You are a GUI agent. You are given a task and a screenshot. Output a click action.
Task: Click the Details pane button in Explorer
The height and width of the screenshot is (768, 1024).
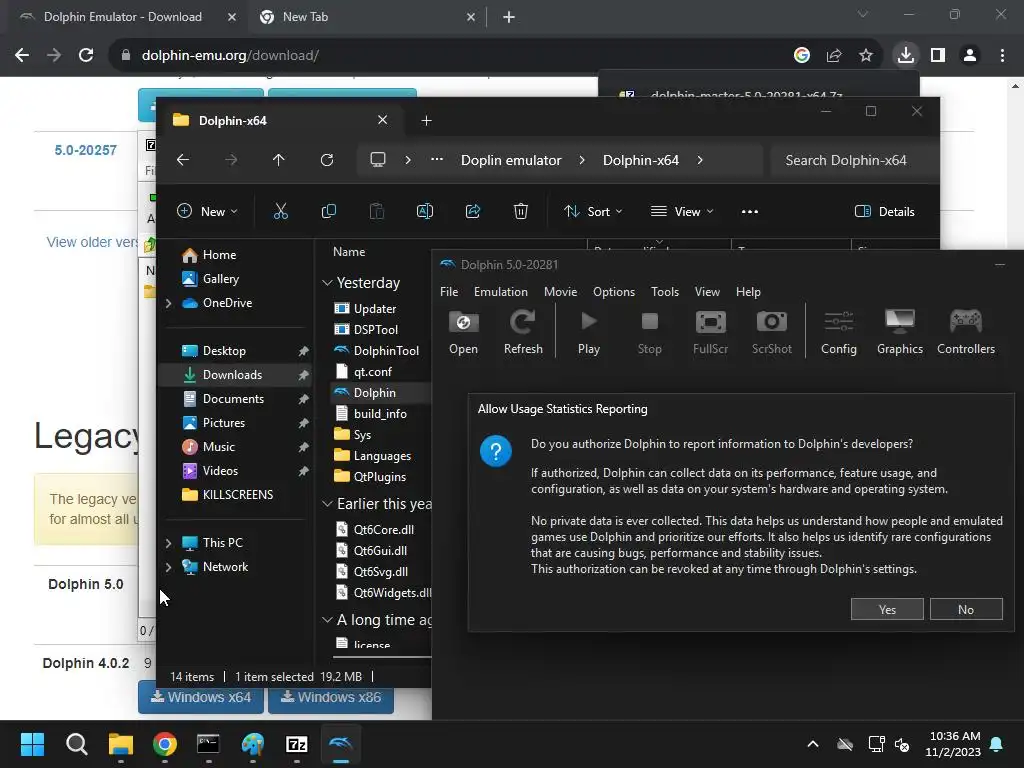click(885, 211)
